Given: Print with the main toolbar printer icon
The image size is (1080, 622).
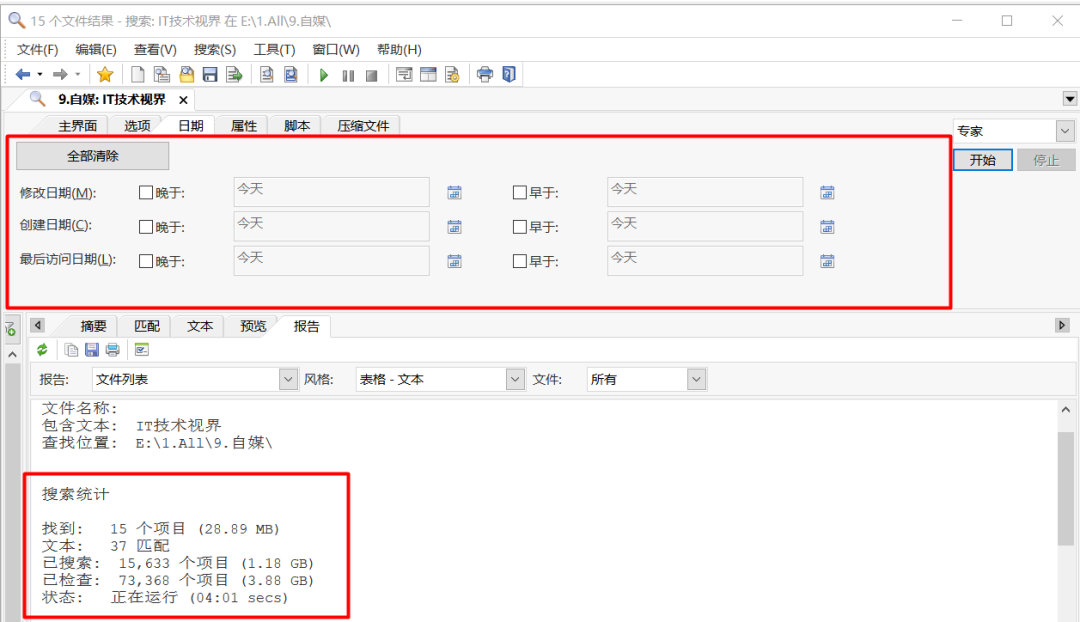Looking at the screenshot, I should coord(485,74).
